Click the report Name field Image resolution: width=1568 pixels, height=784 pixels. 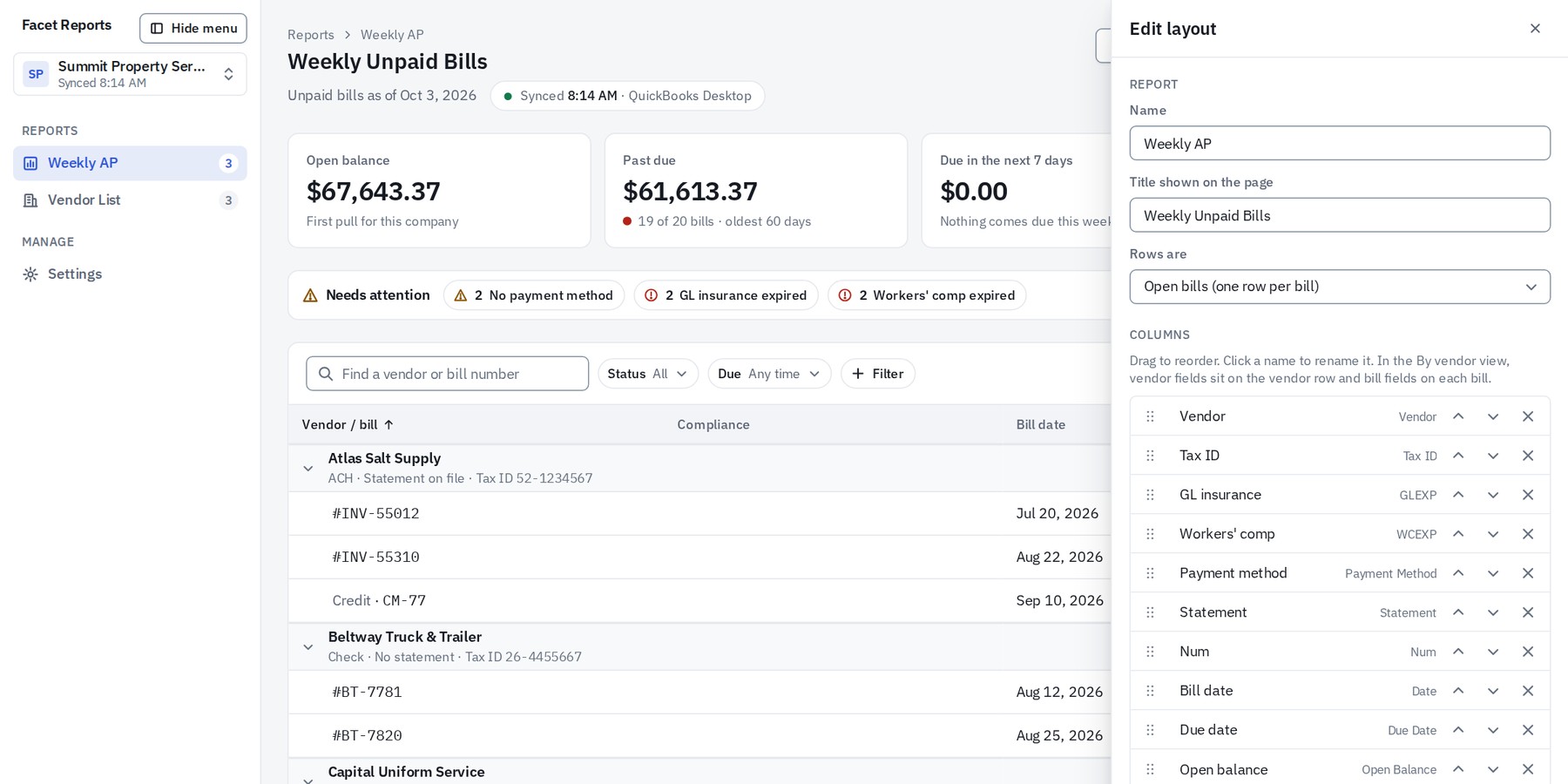pyautogui.click(x=1340, y=143)
